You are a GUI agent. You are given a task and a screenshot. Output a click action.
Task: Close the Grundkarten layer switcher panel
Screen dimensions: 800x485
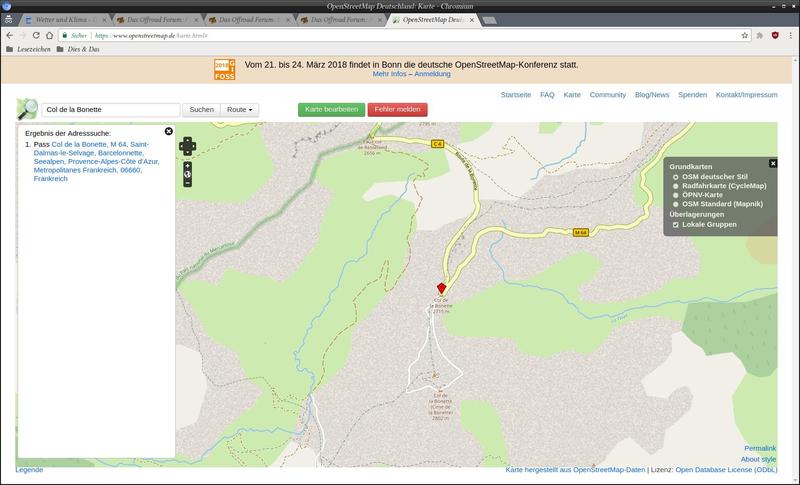[773, 163]
